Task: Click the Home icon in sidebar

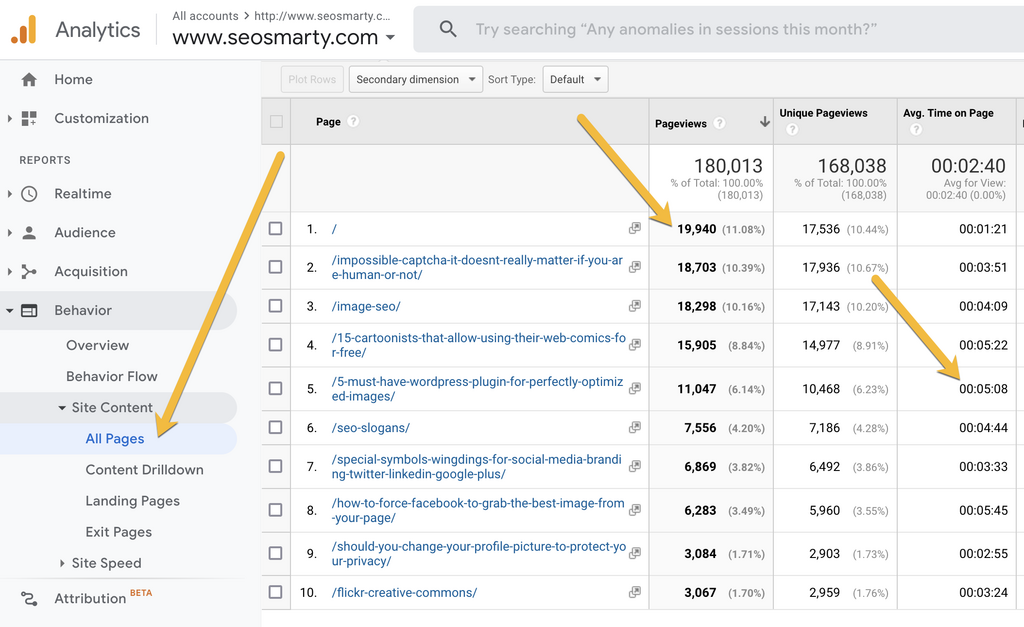Action: [x=29, y=80]
